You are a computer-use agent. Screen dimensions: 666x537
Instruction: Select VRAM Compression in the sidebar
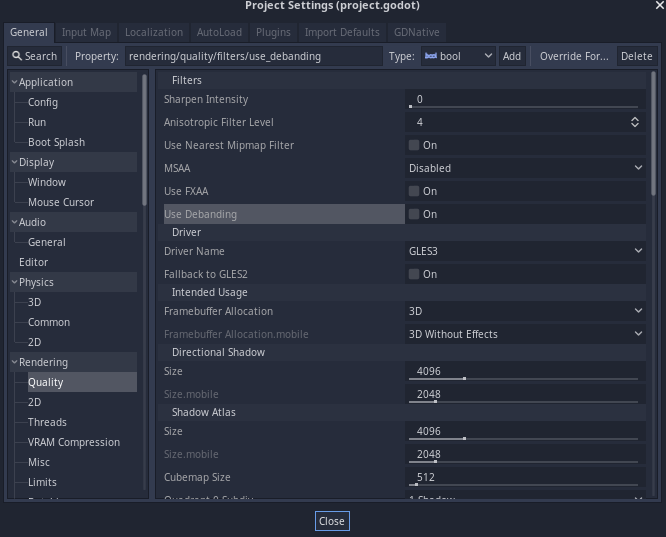click(73, 442)
